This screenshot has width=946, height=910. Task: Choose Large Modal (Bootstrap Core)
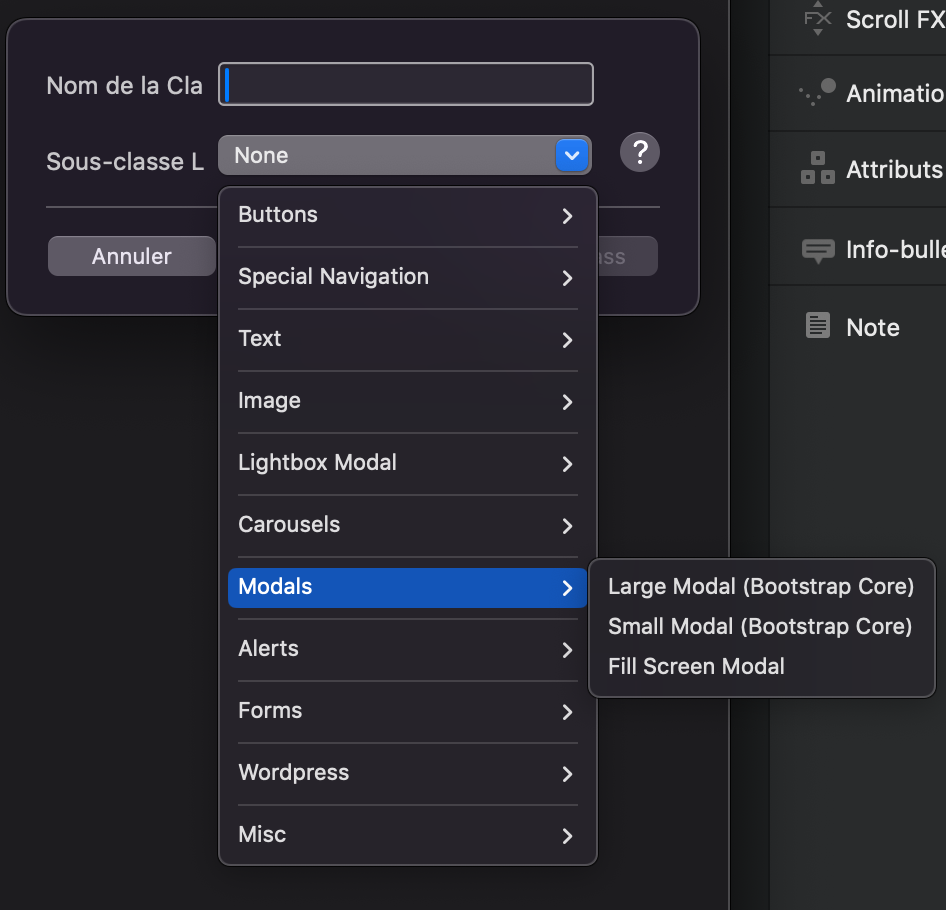(760, 587)
